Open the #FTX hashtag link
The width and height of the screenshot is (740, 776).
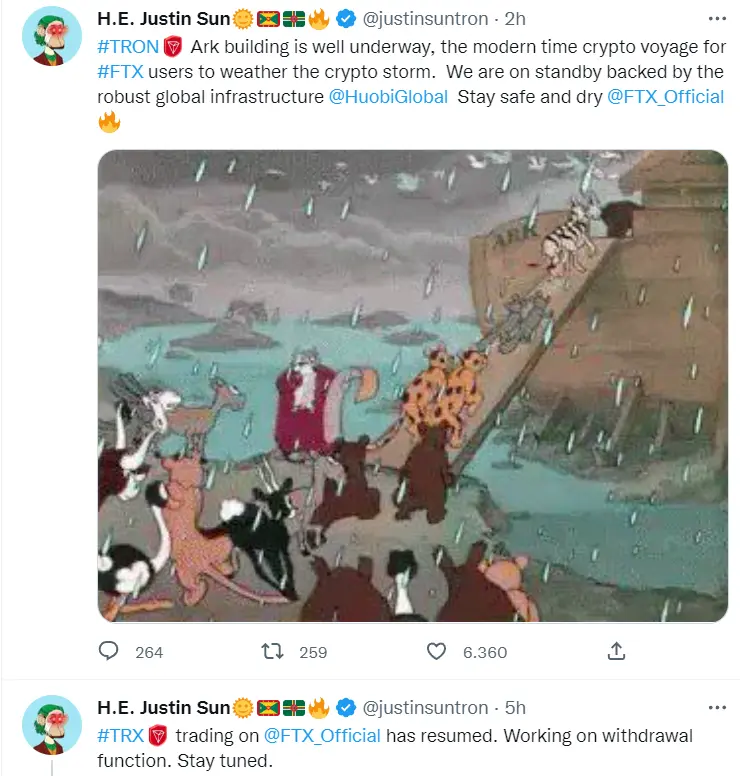pos(120,72)
